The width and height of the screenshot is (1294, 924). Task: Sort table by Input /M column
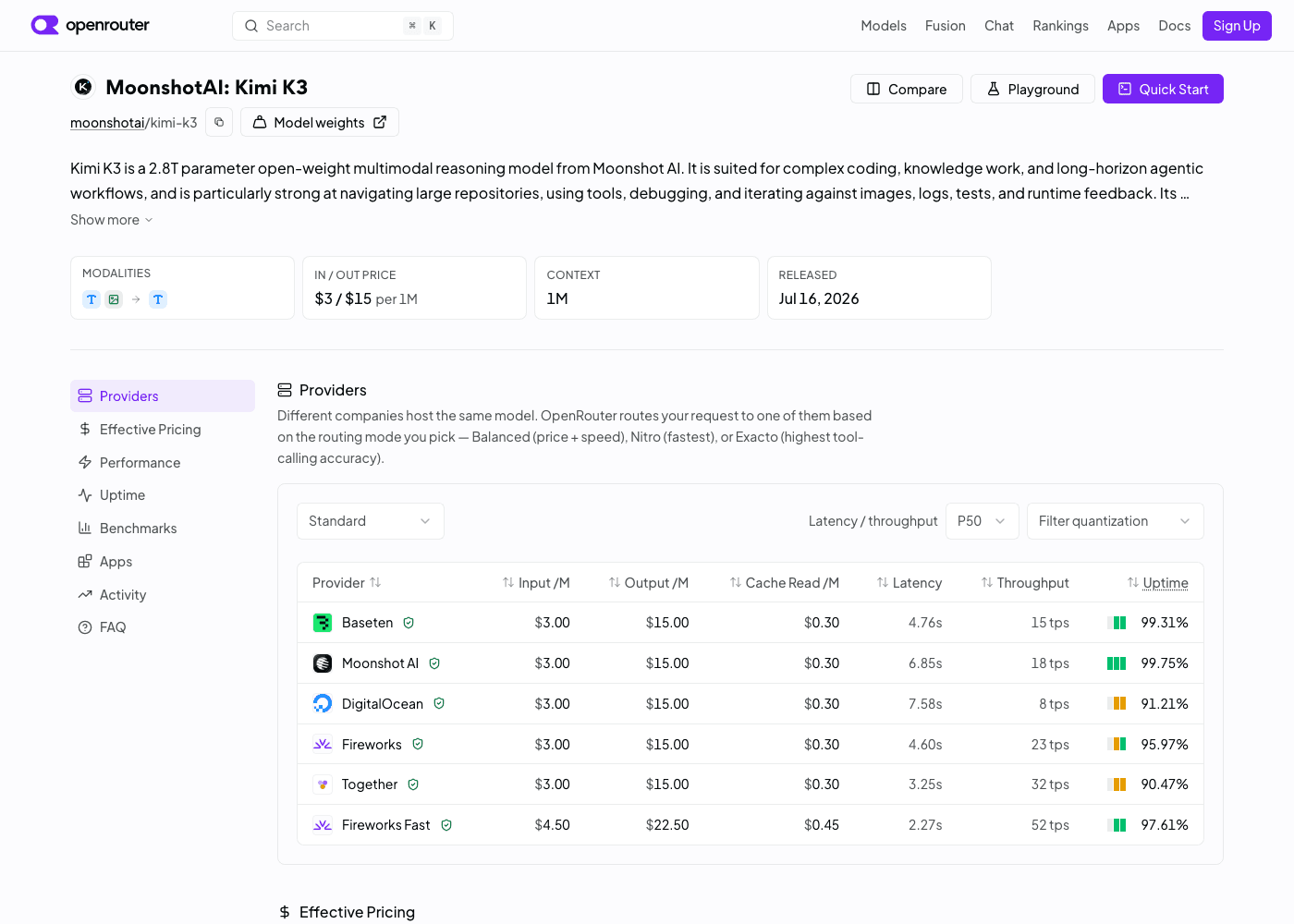click(536, 583)
